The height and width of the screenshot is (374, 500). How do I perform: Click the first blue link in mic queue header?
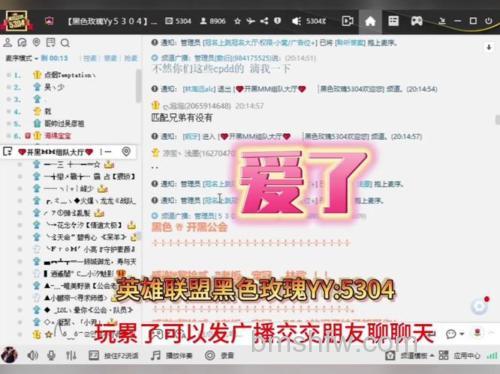point(90,58)
